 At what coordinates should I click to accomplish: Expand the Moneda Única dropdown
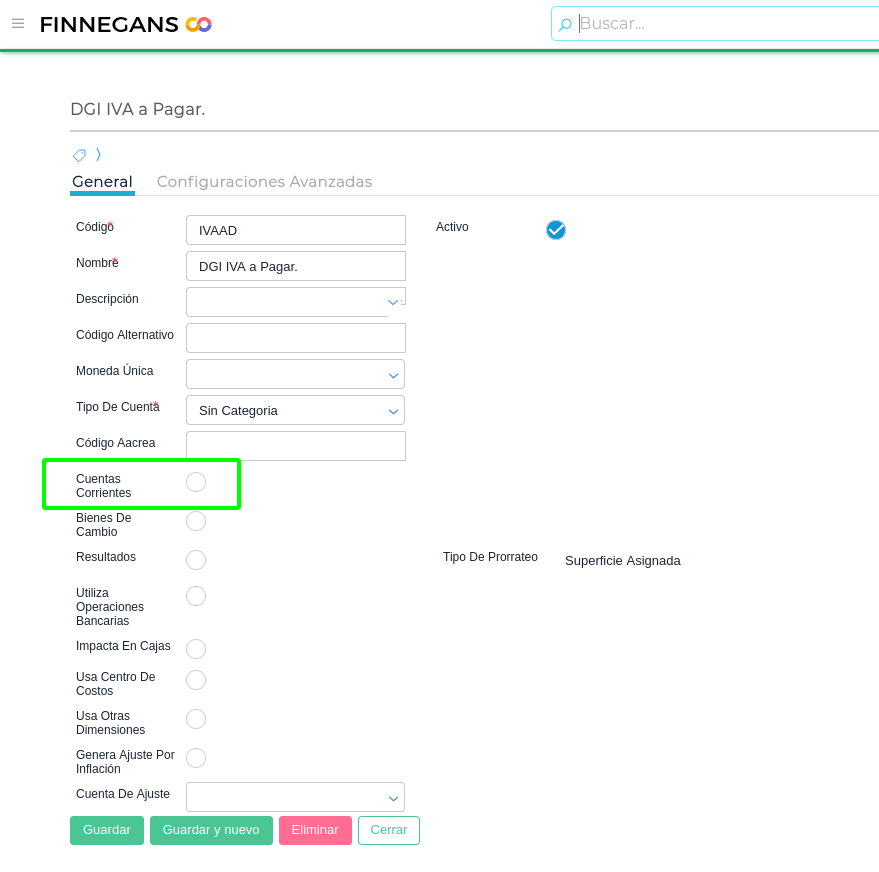[x=393, y=375]
